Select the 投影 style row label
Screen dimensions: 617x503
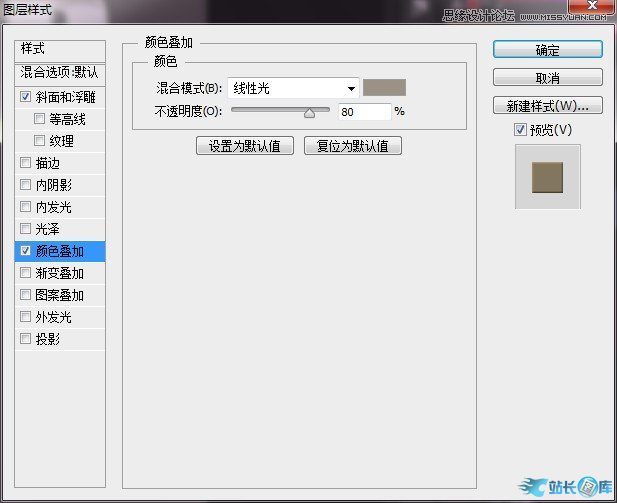pos(48,339)
